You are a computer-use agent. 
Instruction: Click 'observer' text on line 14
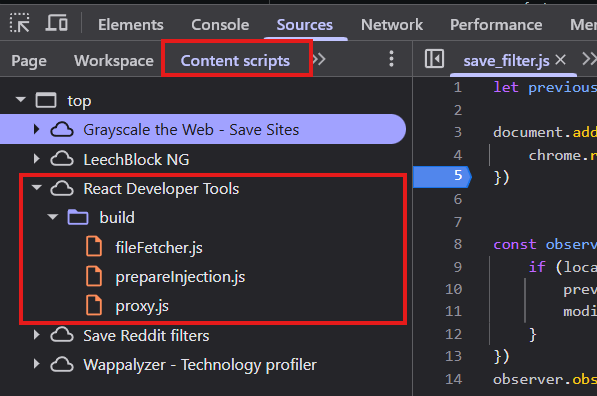click(x=528, y=379)
